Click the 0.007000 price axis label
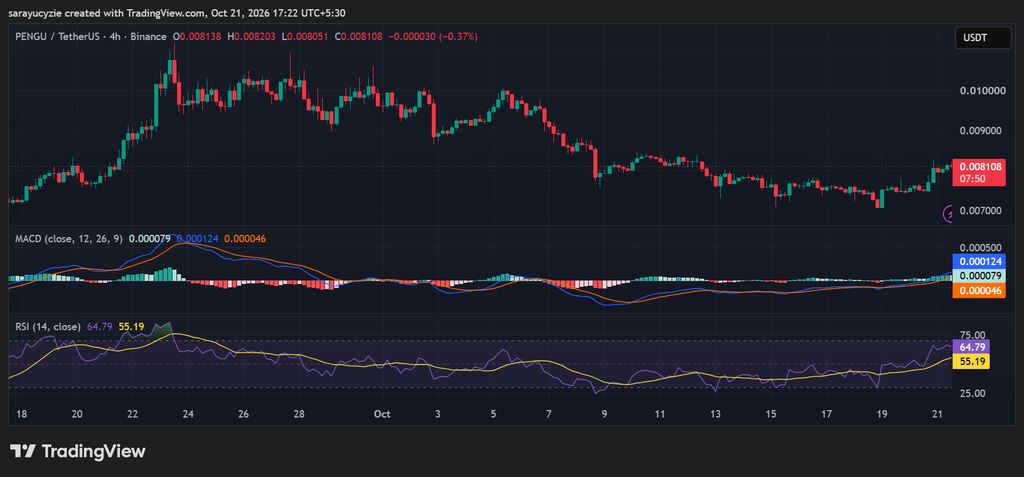This screenshot has width=1024, height=477. tap(982, 210)
